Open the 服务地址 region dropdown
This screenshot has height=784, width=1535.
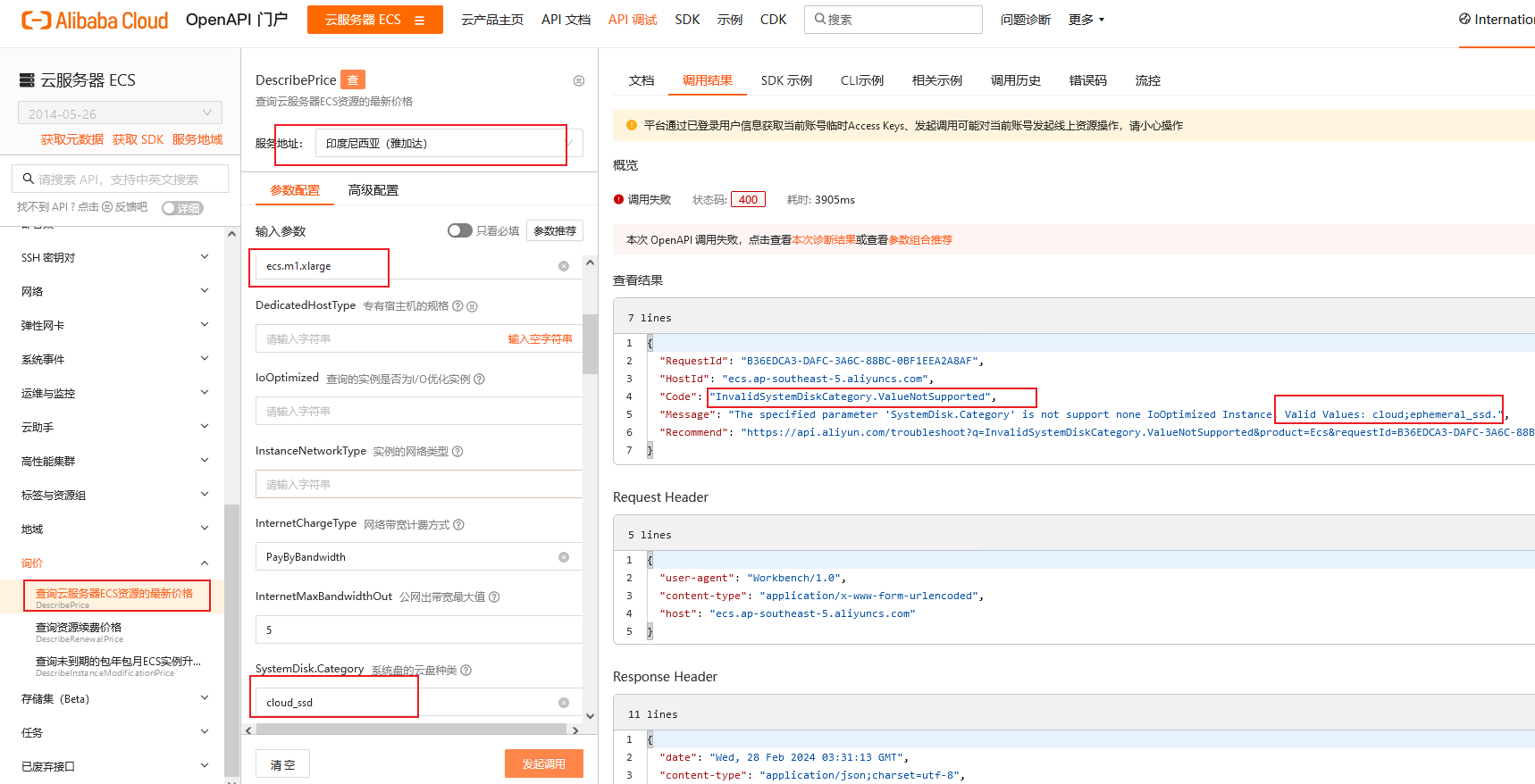[x=449, y=143]
